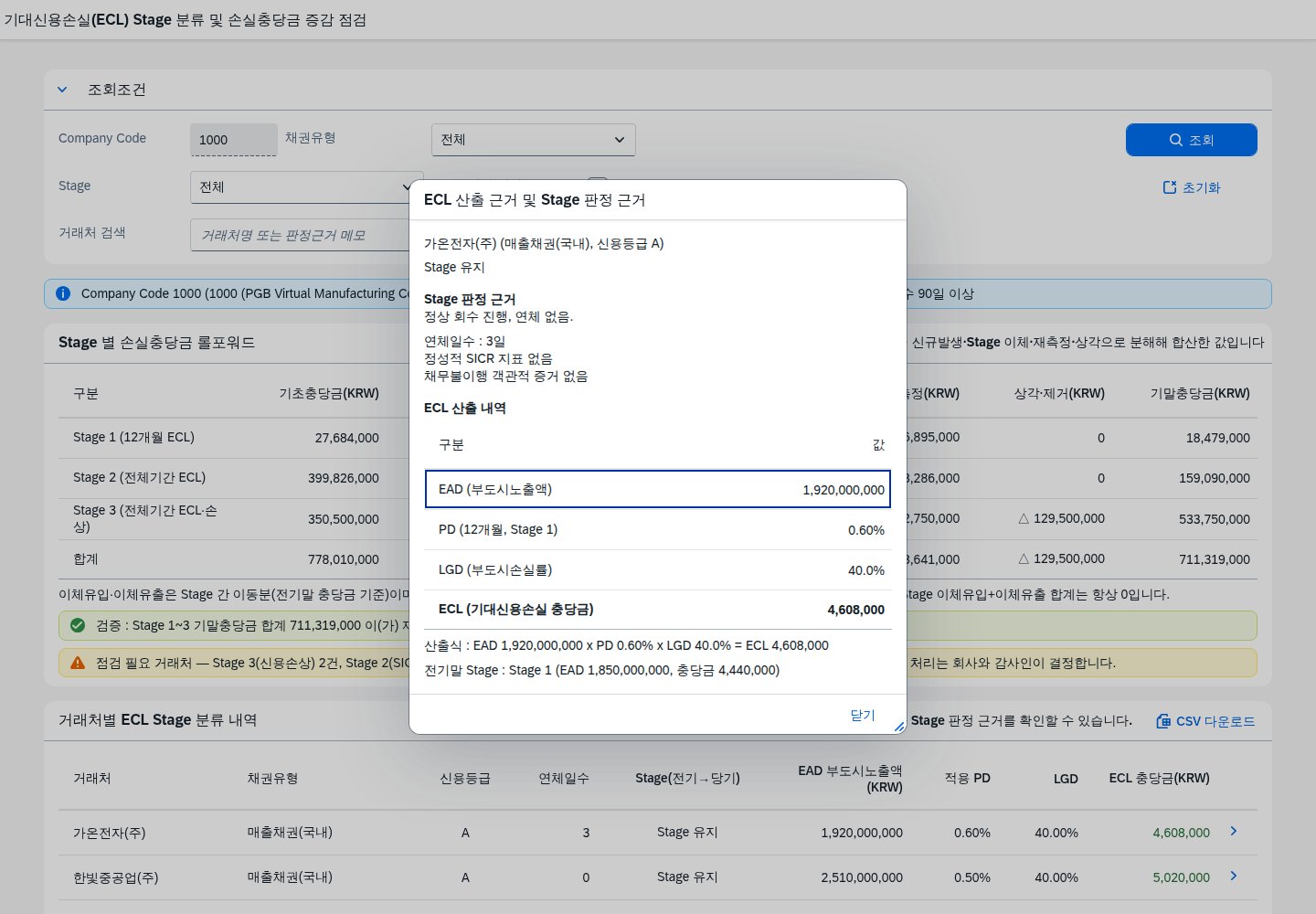1316x914 pixels.
Task: Click the CSV 다운로드 link
Action: [x=1205, y=721]
